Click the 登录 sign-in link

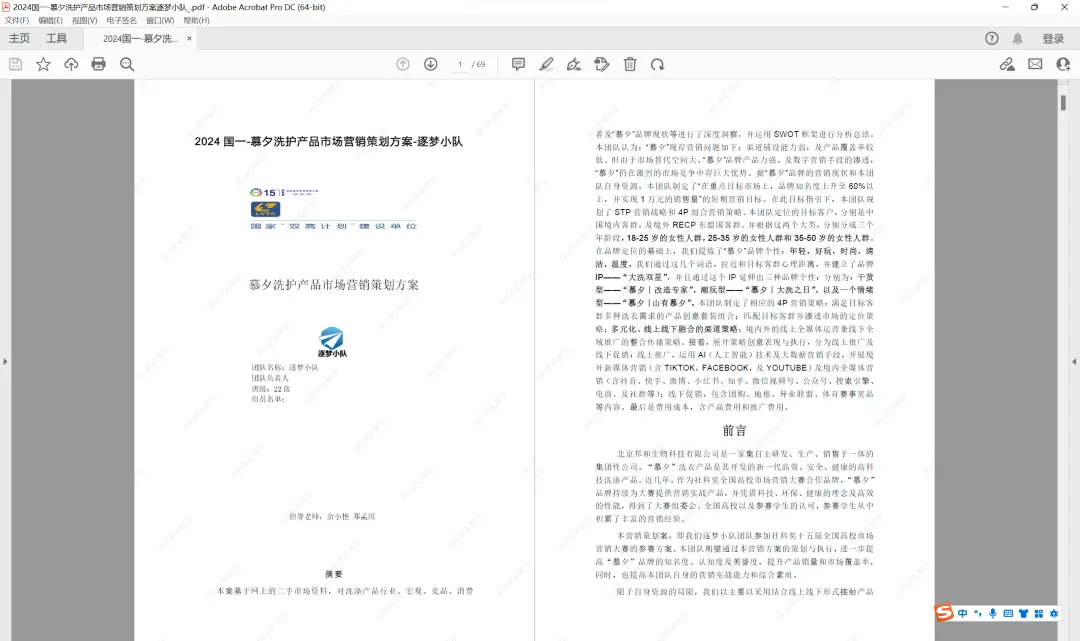[1055, 38]
